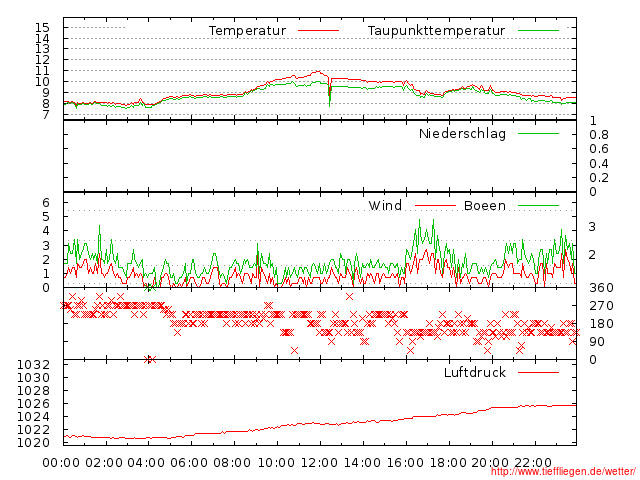The height and width of the screenshot is (480, 640).
Task: Click the green Boeen legend line
Action: 538,205
